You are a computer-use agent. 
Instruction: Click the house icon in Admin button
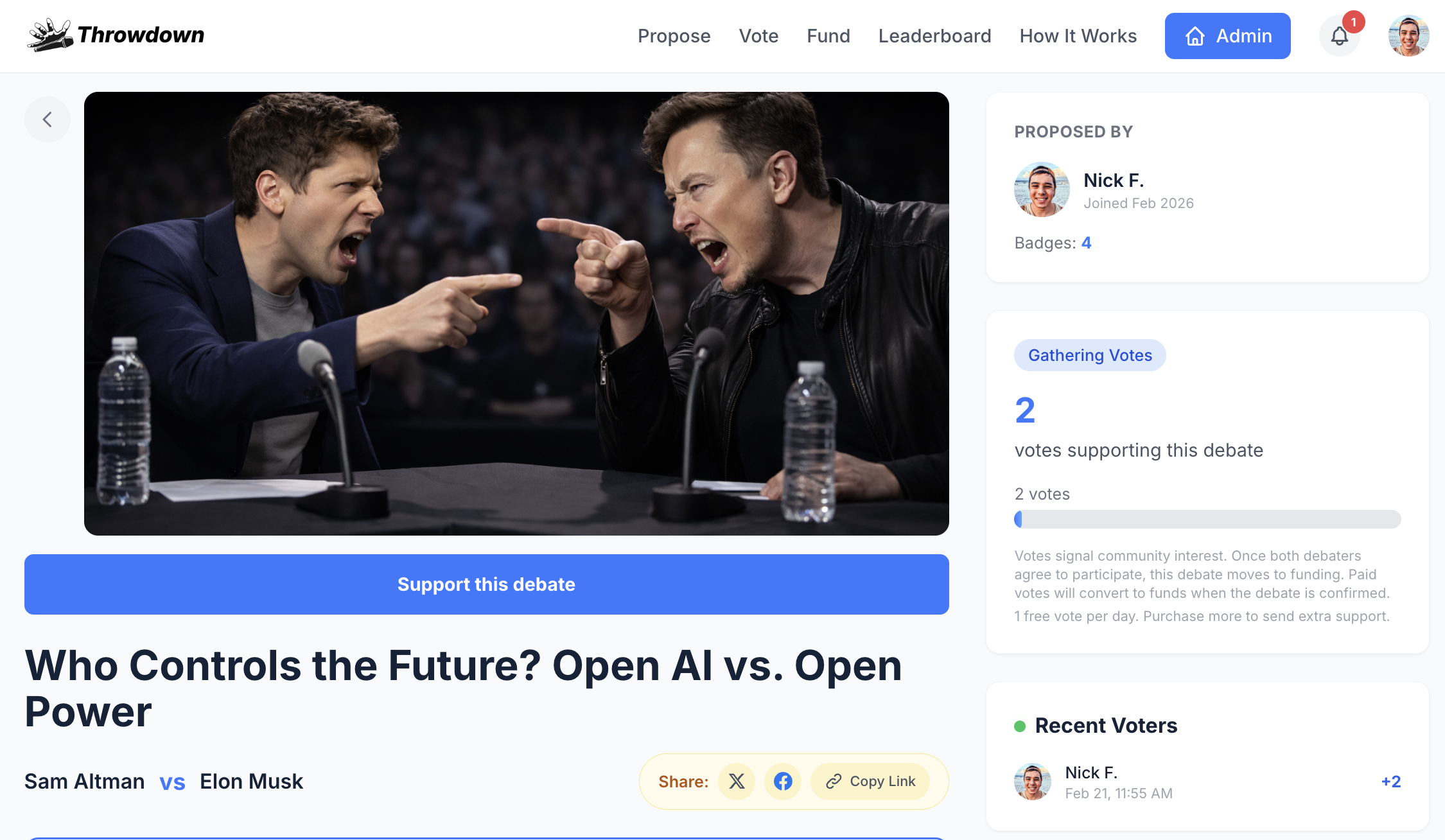(1195, 36)
